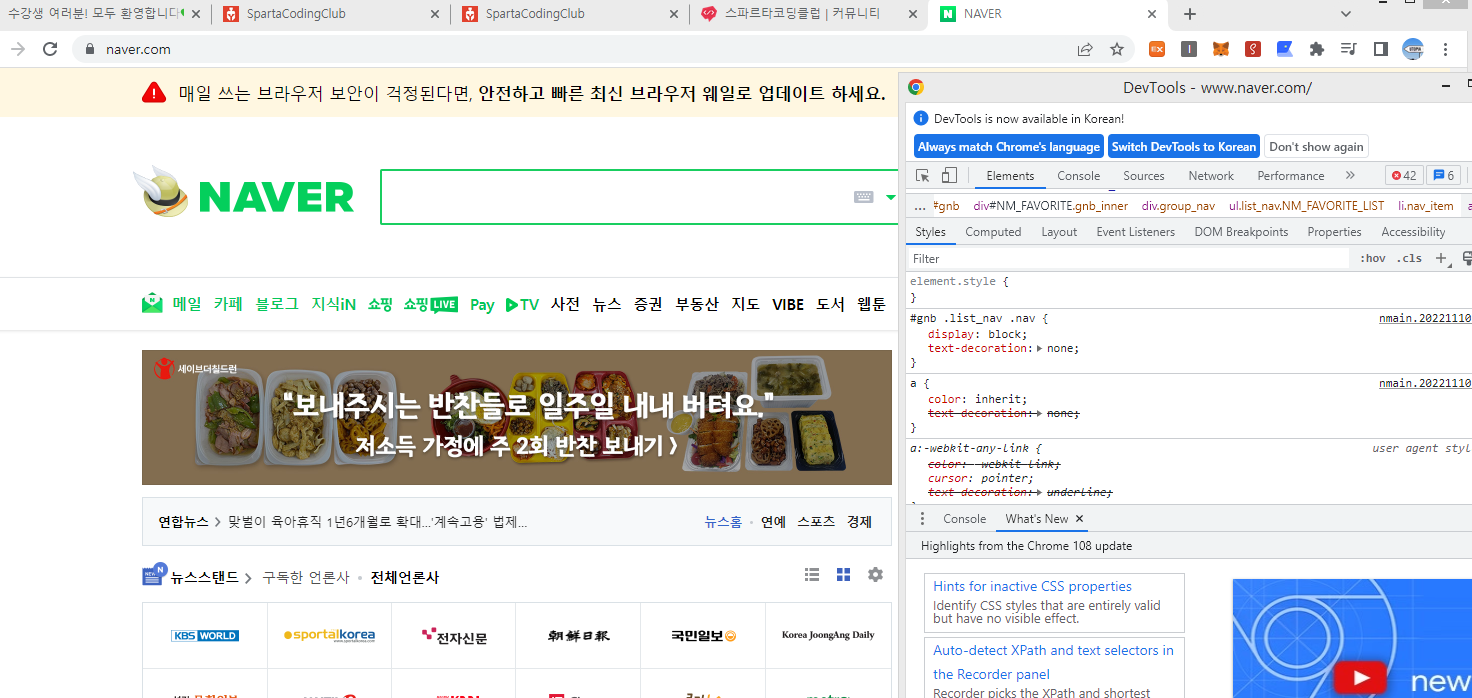Click the 뉴스홈 link

[723, 522]
